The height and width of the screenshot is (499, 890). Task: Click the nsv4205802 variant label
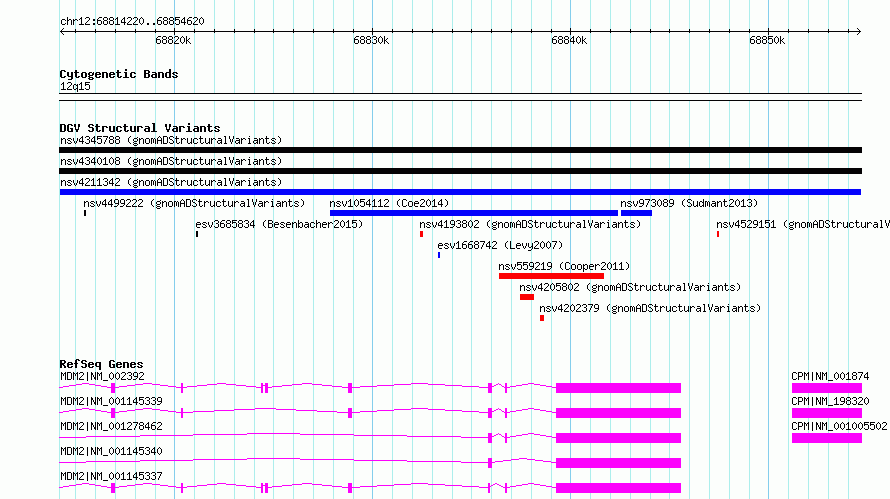coord(630,287)
